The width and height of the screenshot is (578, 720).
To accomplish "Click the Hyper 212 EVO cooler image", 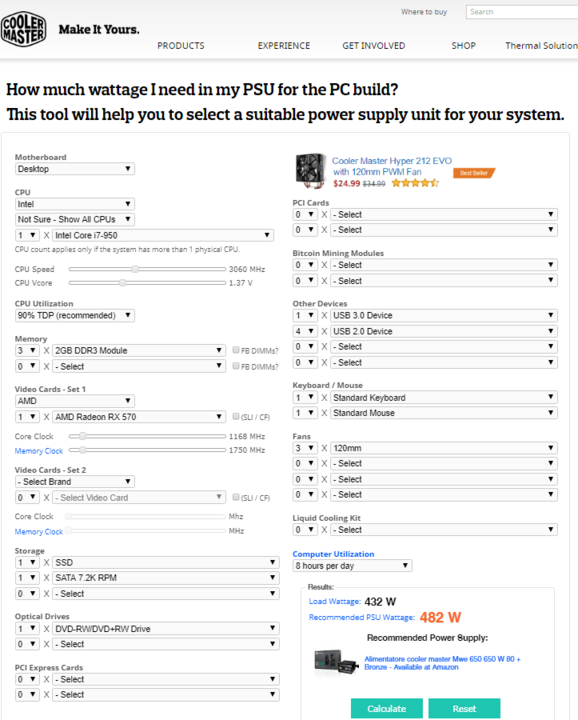I will [x=310, y=171].
